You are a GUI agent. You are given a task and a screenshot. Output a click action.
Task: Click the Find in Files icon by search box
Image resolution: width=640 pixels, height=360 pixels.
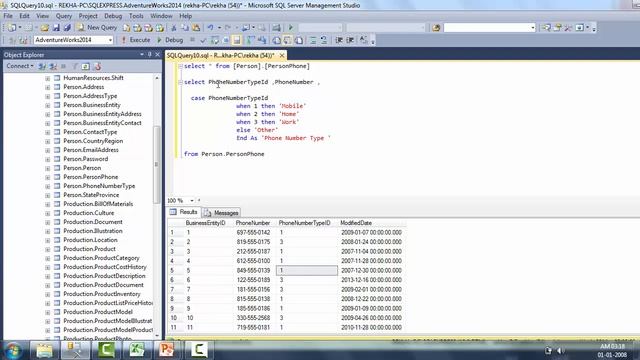pos(436,28)
